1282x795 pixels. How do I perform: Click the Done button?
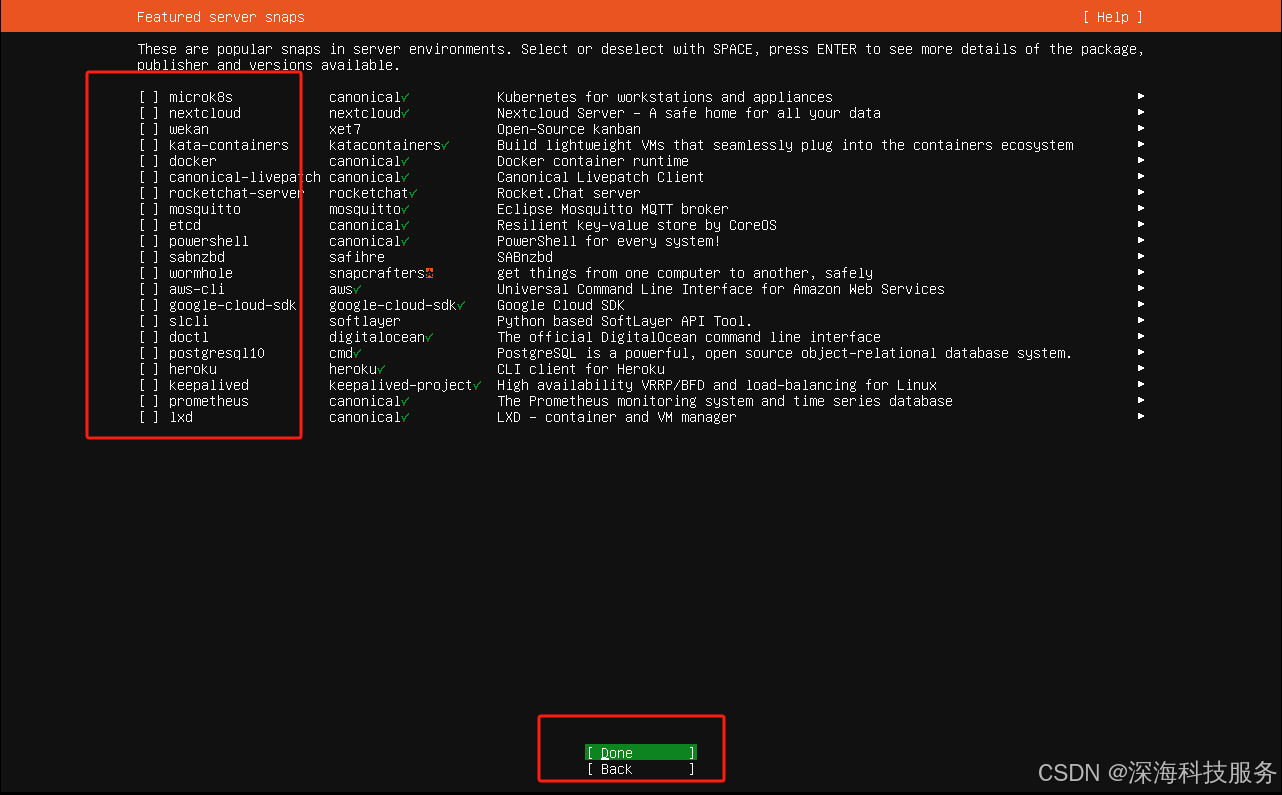point(641,753)
